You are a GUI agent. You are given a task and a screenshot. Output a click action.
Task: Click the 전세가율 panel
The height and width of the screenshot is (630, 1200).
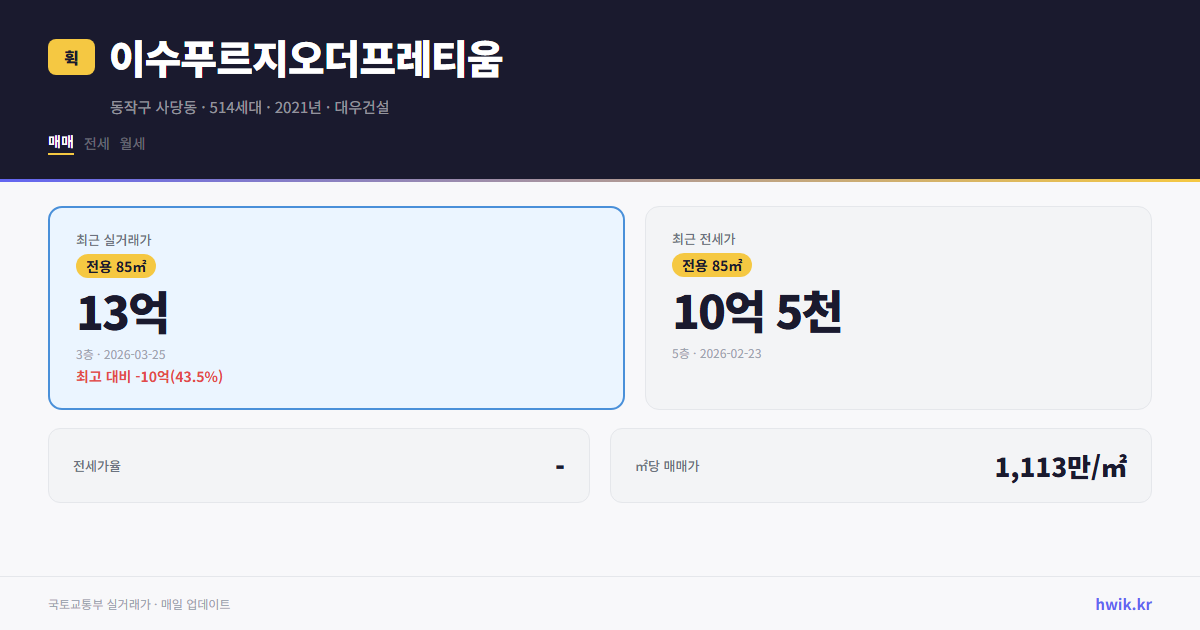pyautogui.click(x=319, y=465)
